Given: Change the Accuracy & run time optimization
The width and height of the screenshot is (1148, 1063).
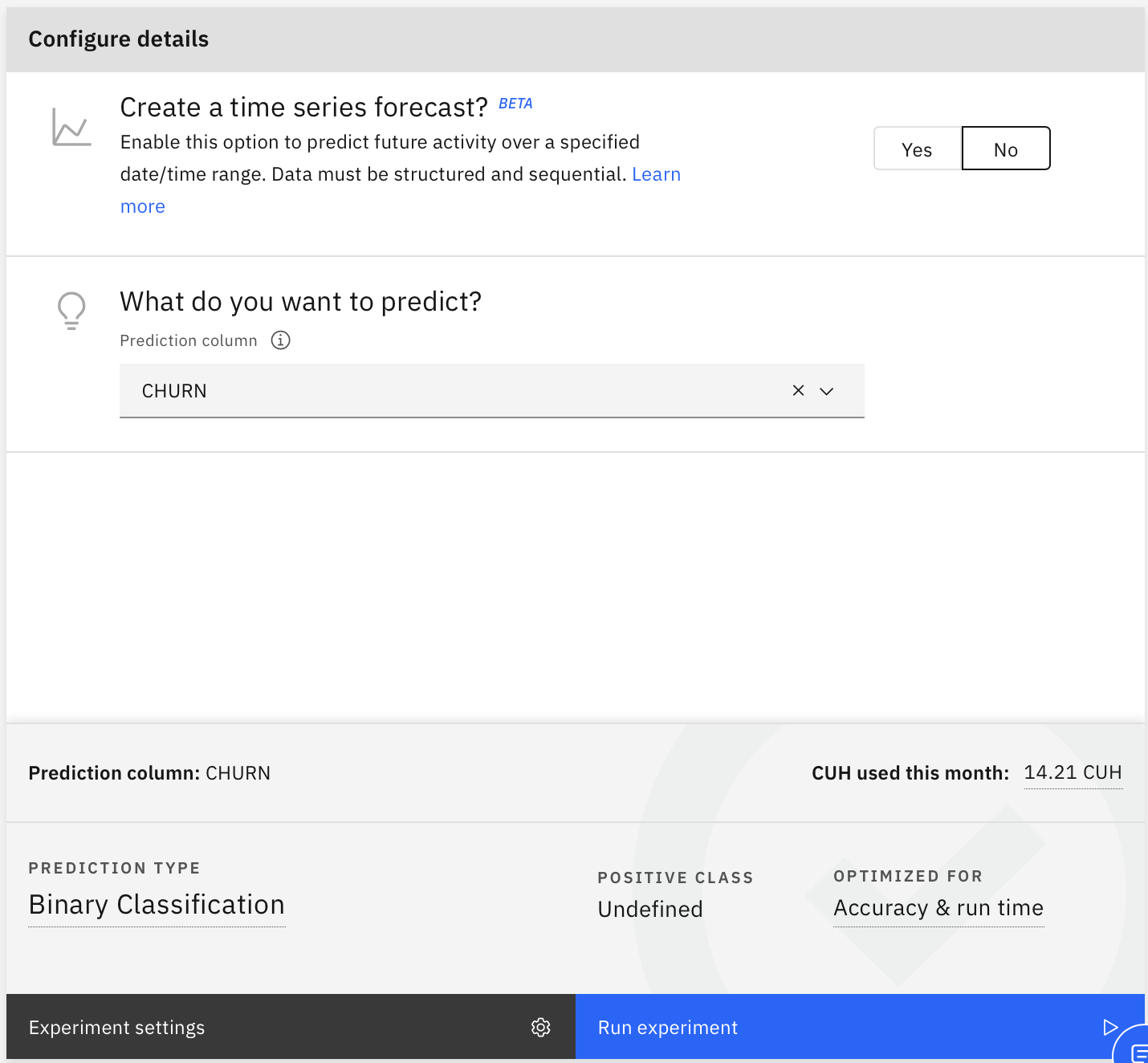Looking at the screenshot, I should [938, 908].
